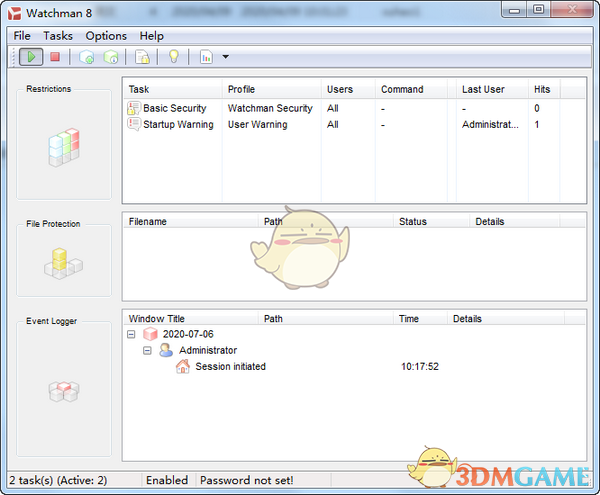This screenshot has height=495, width=600.
Task: Select the Administrator tree entry
Action: [208, 350]
